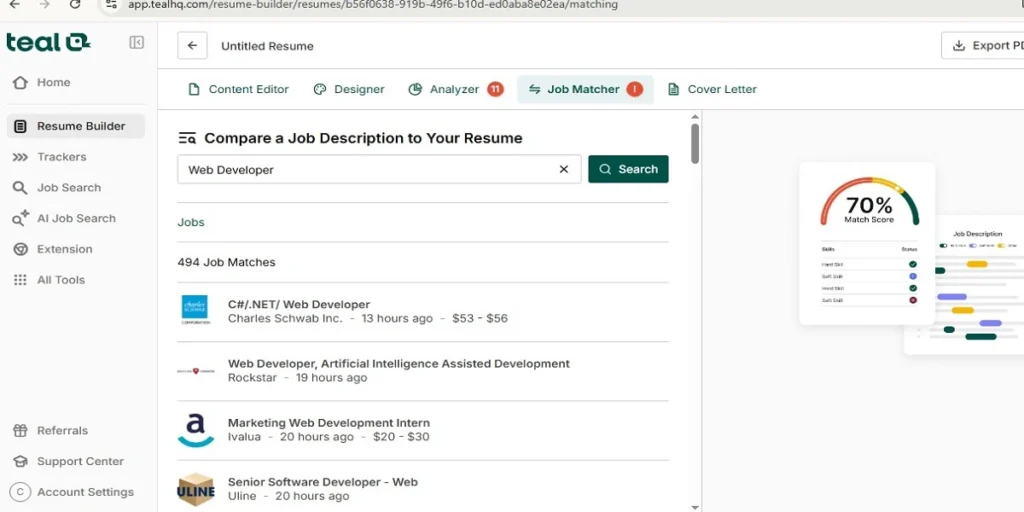Click the Export PDF button

click(983, 46)
